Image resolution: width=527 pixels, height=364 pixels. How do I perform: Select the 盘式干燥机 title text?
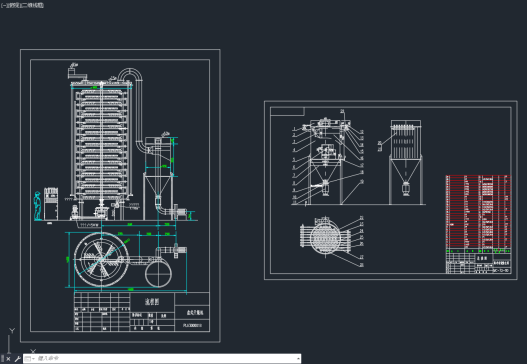point(195,313)
